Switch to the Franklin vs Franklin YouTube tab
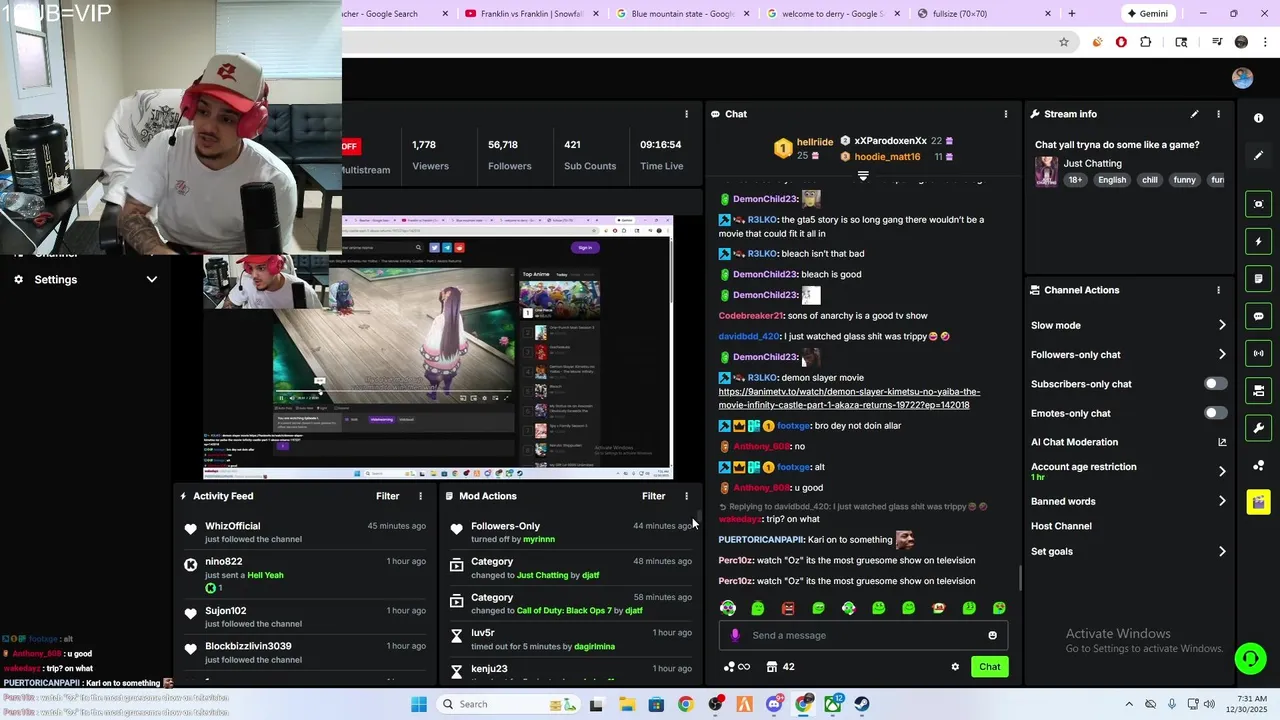Screen dimensions: 1280x720 pyautogui.click(x=533, y=14)
